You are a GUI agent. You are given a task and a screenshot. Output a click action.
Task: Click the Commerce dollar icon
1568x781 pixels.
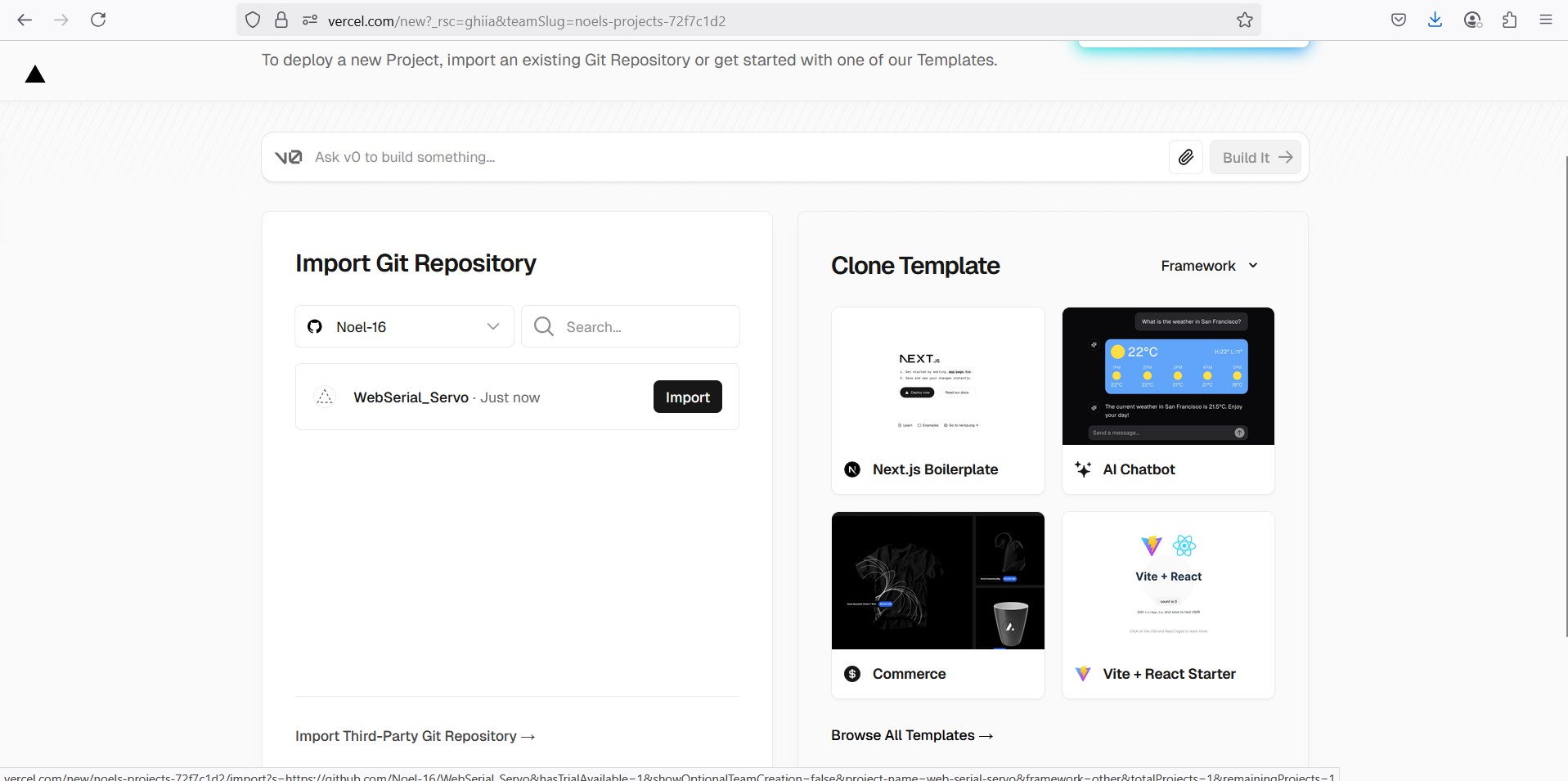coord(852,674)
